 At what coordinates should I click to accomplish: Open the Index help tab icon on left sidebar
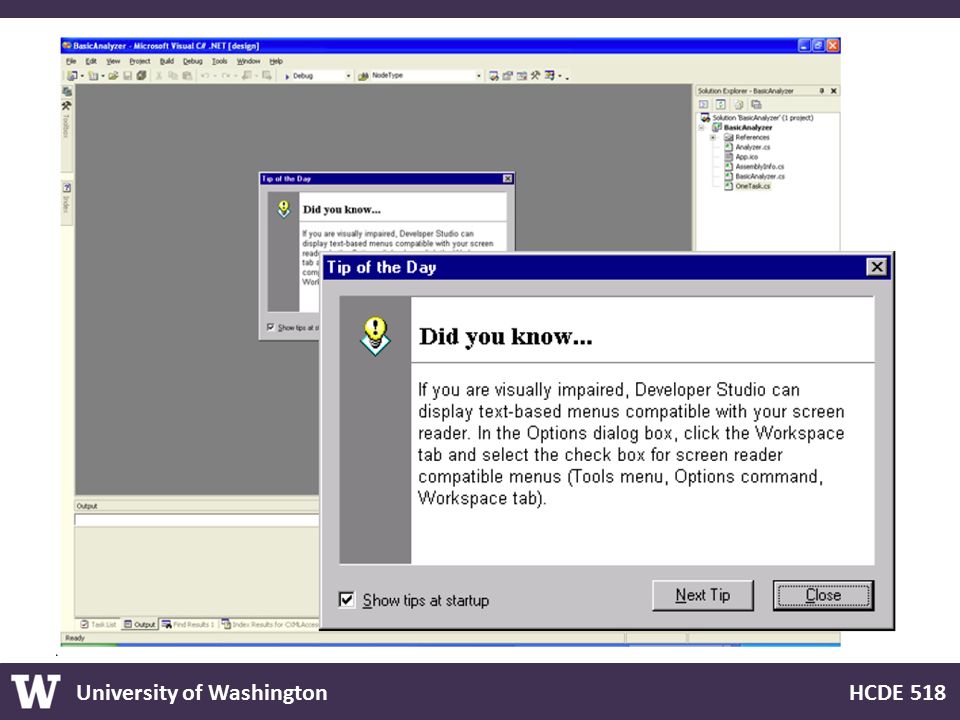click(67, 187)
